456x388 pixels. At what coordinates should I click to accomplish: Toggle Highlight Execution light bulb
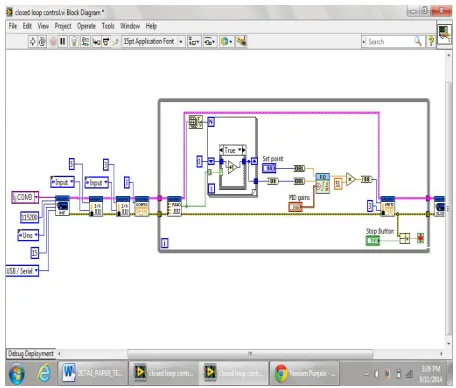tap(74, 42)
